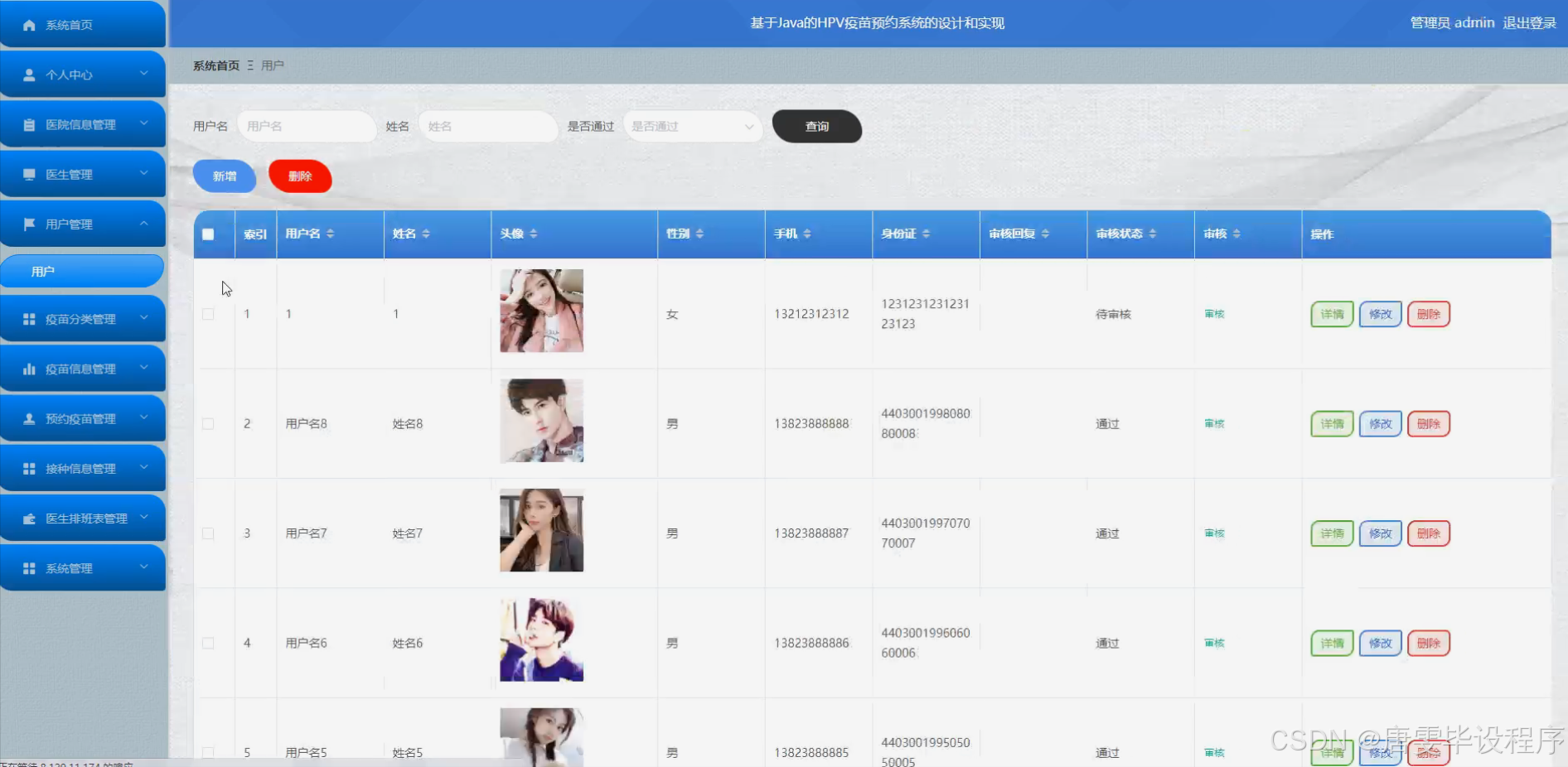
Task: Click 管理员 admin text in header
Action: coord(1452,23)
